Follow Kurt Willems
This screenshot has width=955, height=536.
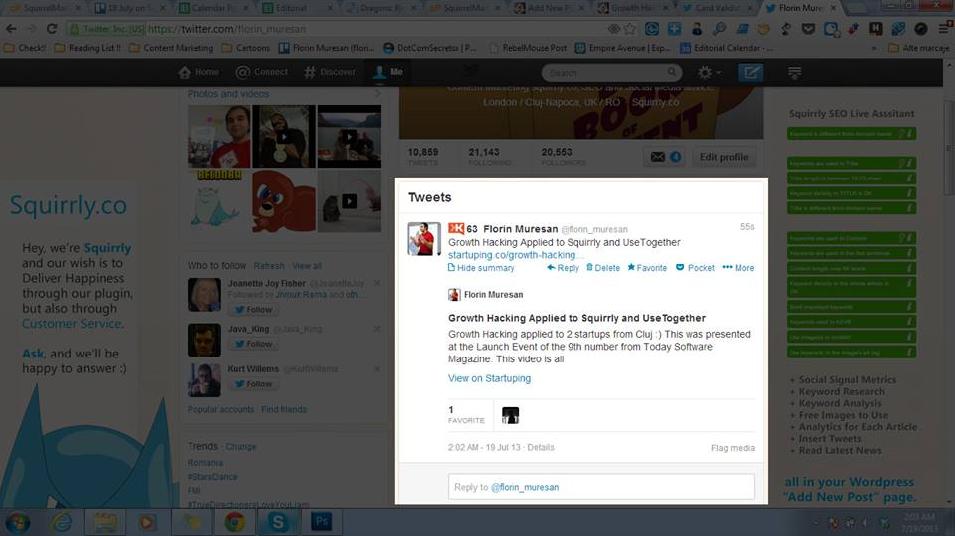[254, 384]
